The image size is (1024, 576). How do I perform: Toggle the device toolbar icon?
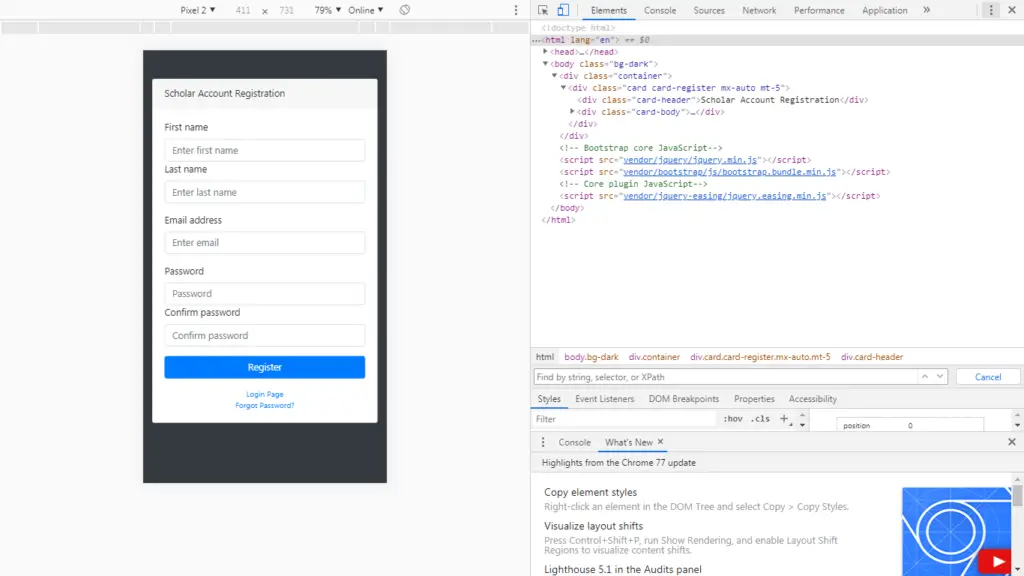pyautogui.click(x=562, y=10)
